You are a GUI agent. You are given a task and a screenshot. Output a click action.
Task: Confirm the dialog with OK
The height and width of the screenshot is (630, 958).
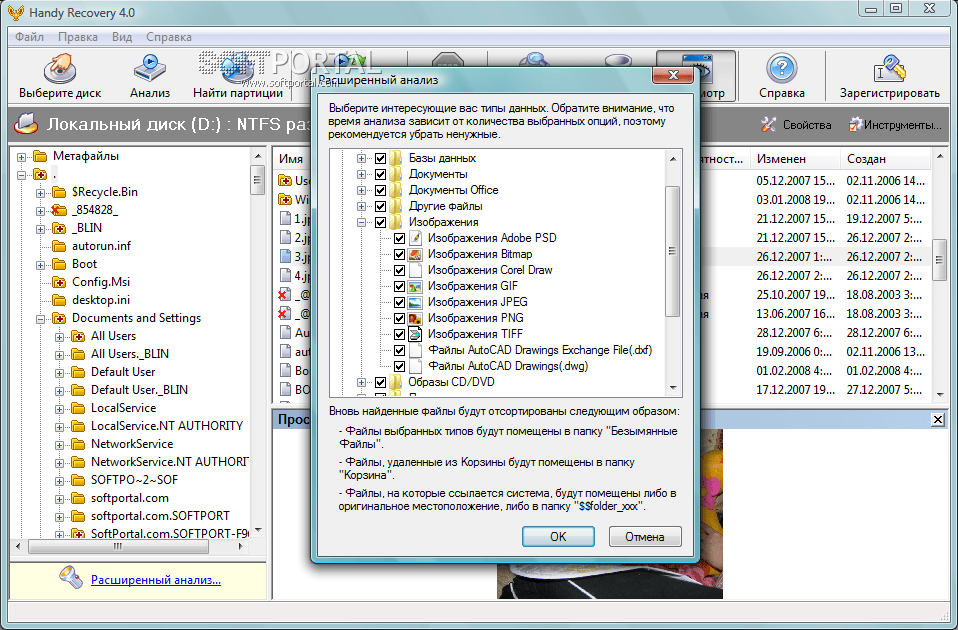pyautogui.click(x=558, y=537)
